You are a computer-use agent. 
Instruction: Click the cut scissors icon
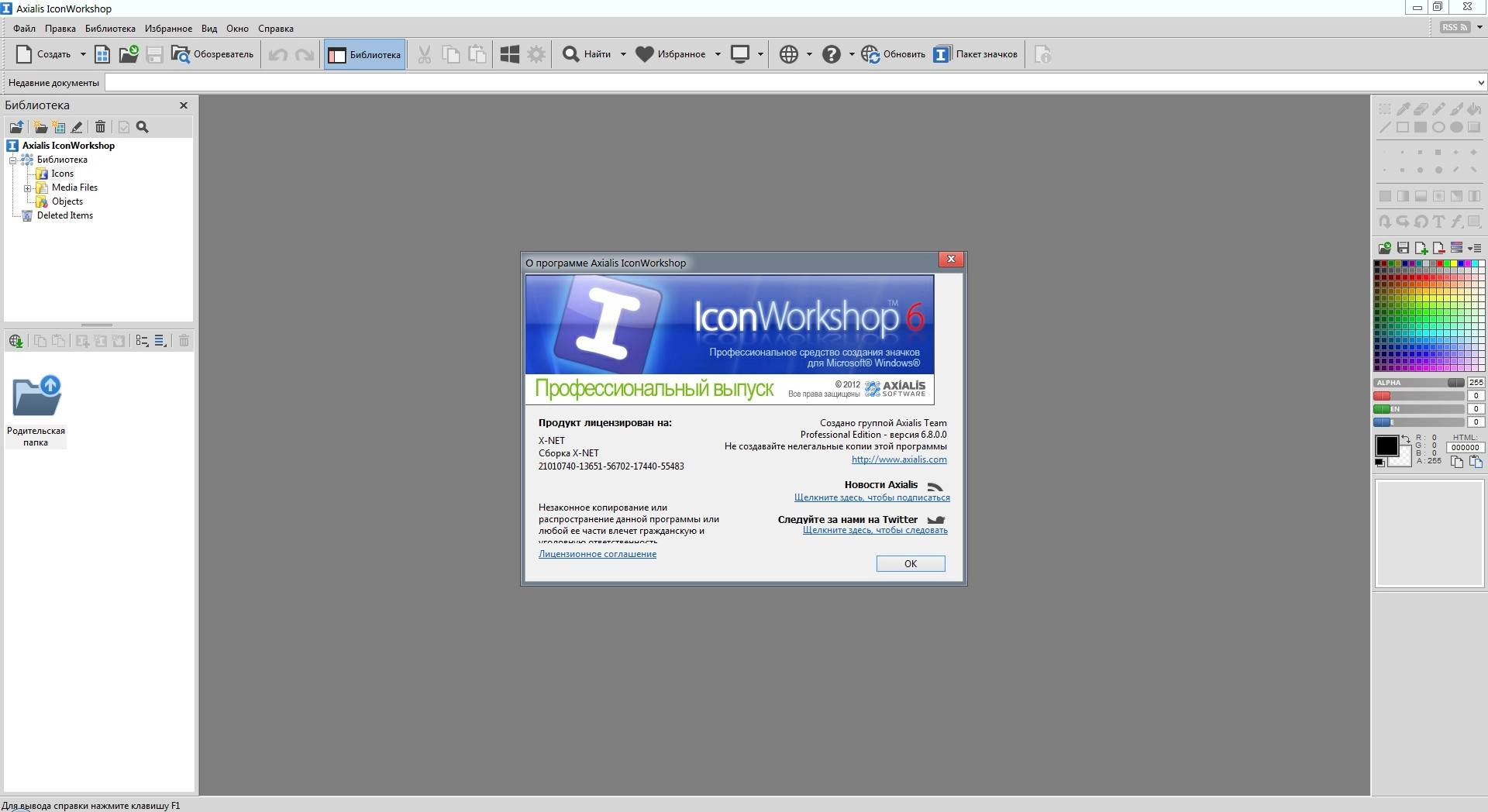coord(424,54)
